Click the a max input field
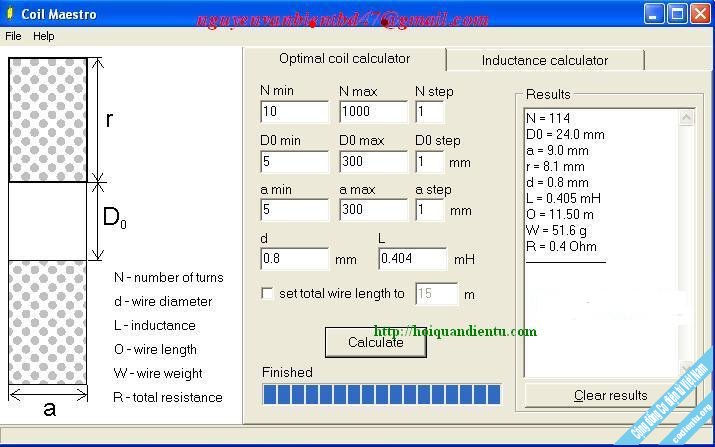 coord(373,210)
